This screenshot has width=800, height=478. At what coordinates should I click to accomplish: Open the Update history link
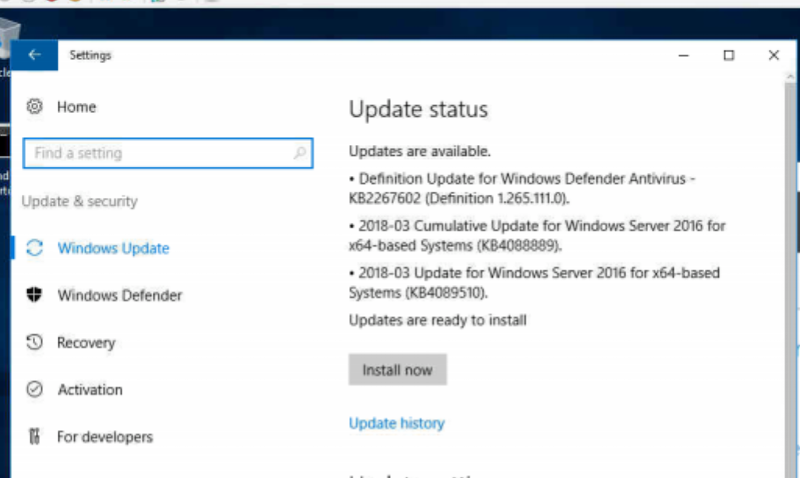(x=396, y=423)
